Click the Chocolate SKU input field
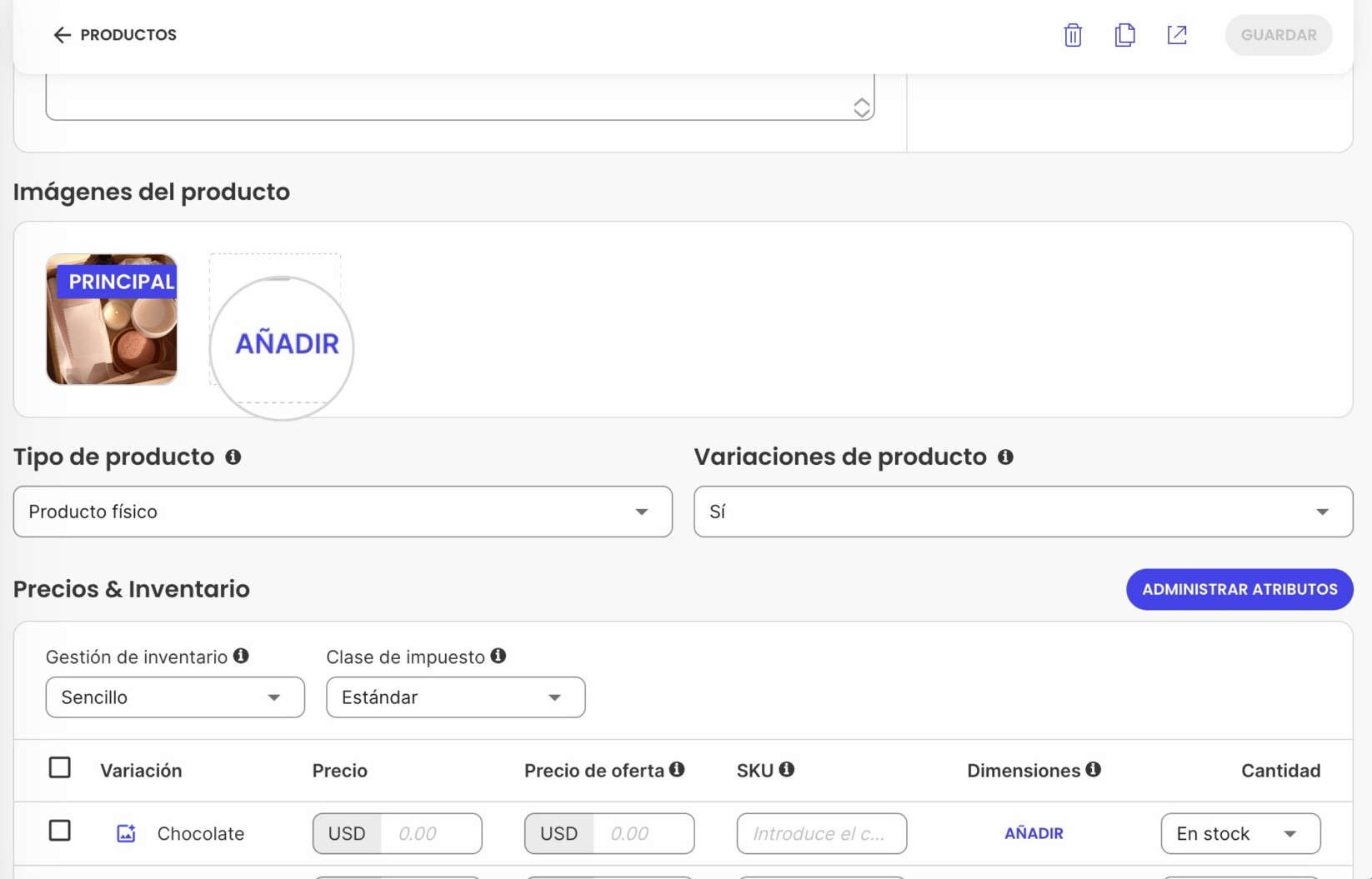This screenshot has width=1372, height=879. pyautogui.click(x=822, y=833)
